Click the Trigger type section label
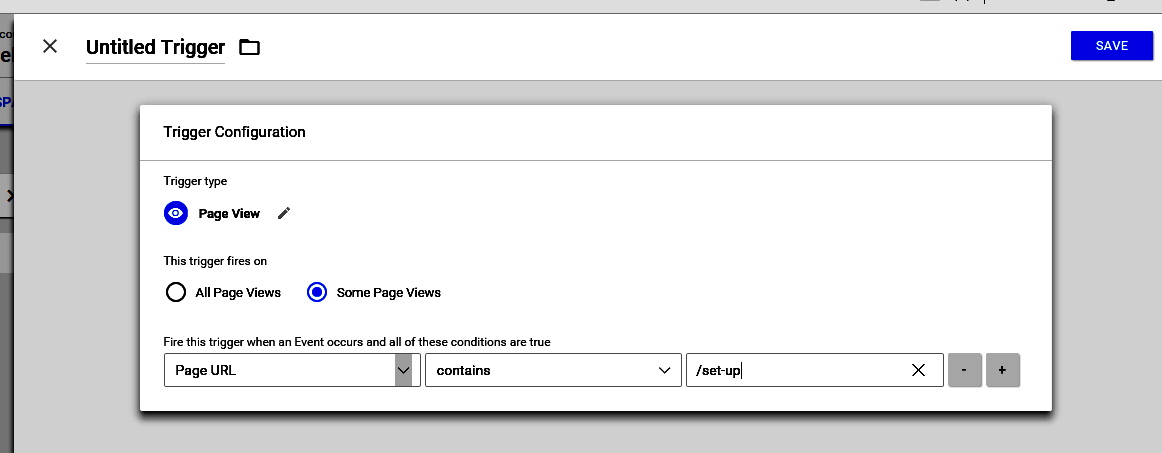This screenshot has height=453, width=1162. tap(195, 181)
